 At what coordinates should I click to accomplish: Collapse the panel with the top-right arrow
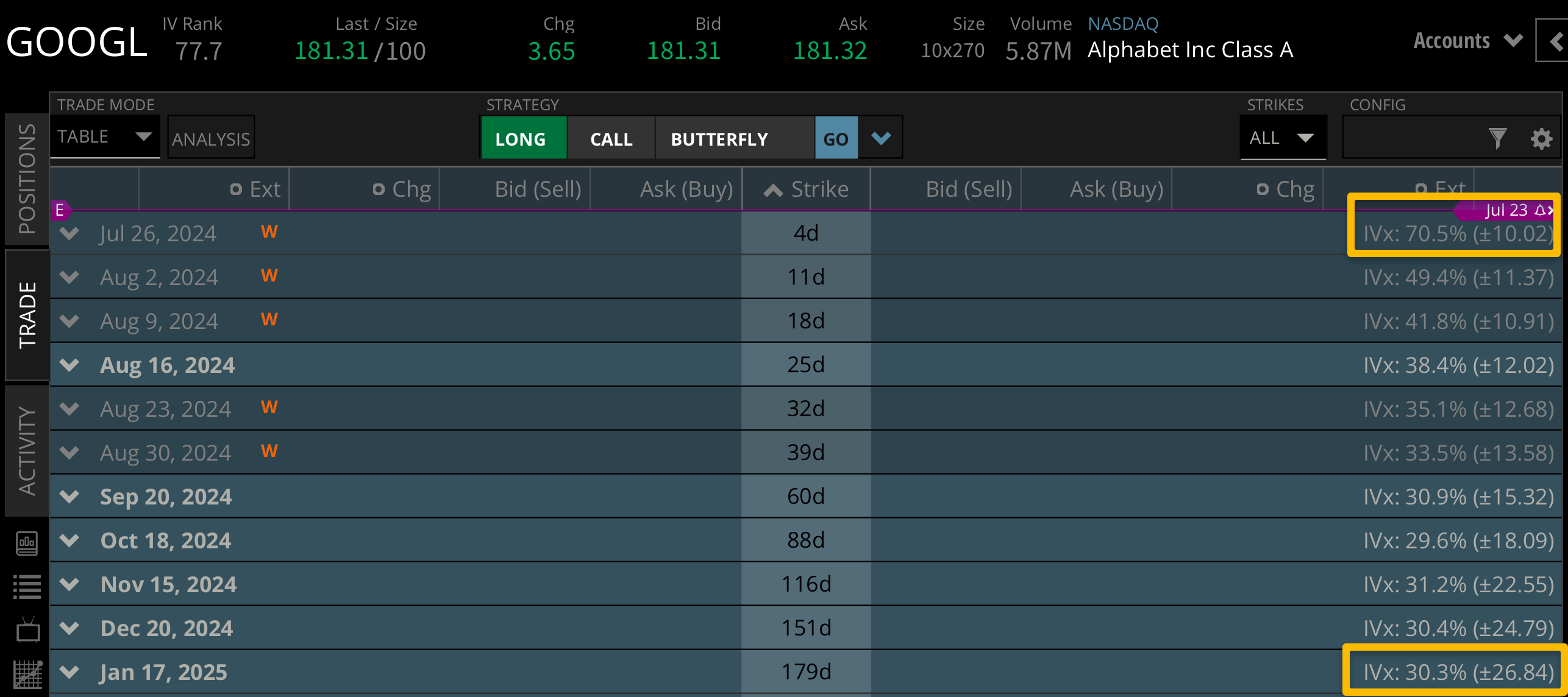pyautogui.click(x=1553, y=41)
